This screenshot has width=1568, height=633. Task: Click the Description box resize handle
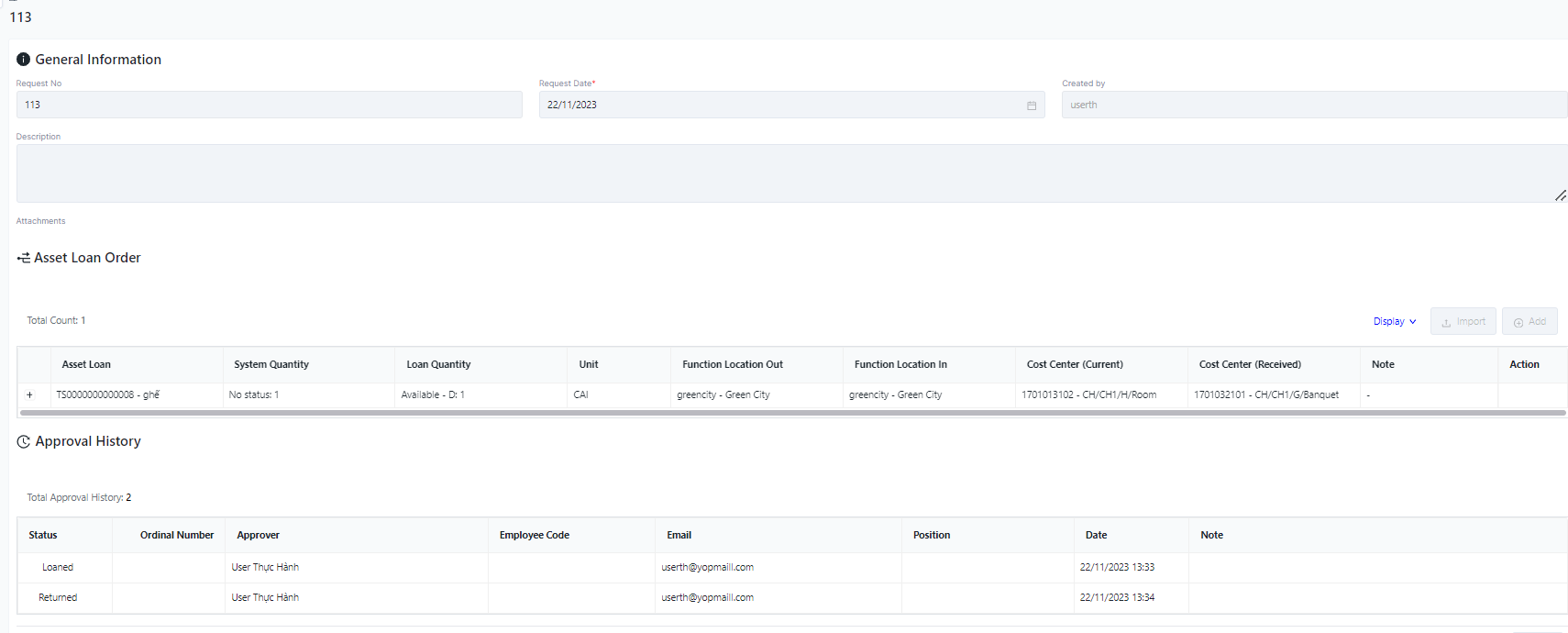(x=1560, y=195)
